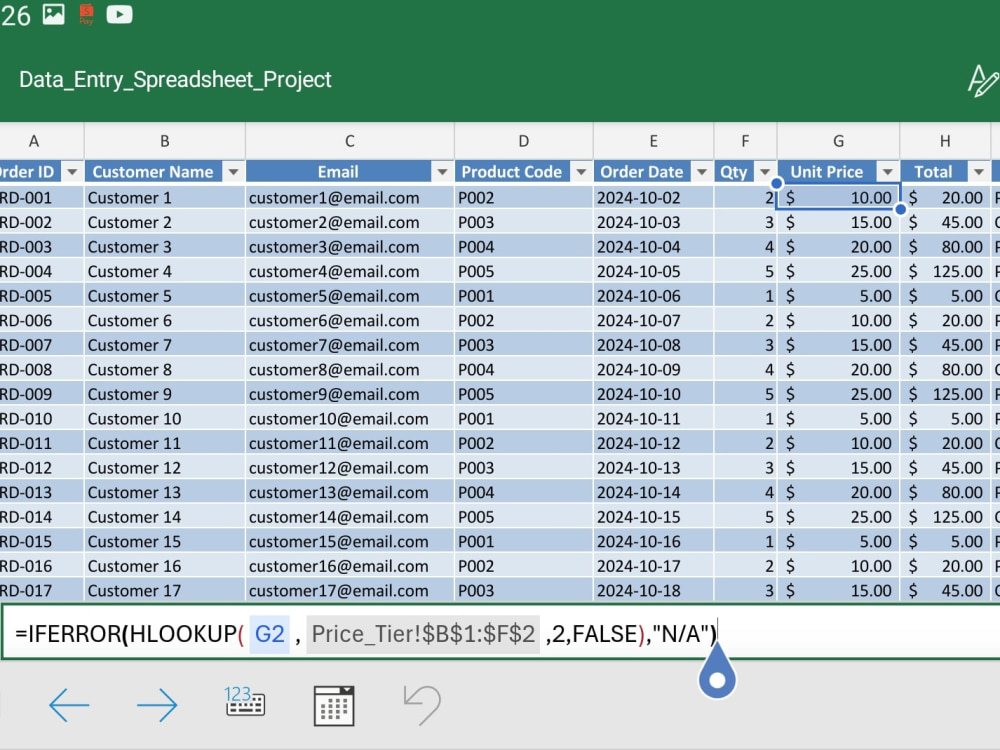Open the date picker calendar icon
The width and height of the screenshot is (1000, 750).
334,705
